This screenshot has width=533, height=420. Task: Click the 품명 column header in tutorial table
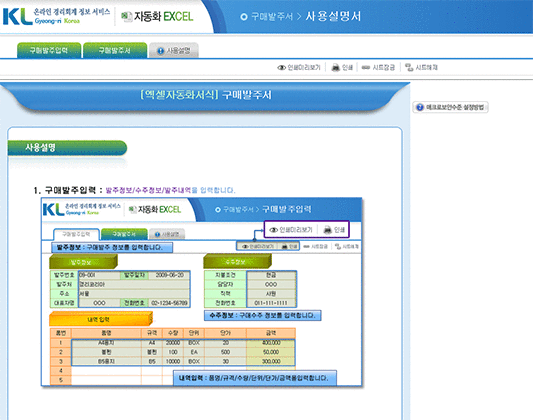[x=106, y=333]
